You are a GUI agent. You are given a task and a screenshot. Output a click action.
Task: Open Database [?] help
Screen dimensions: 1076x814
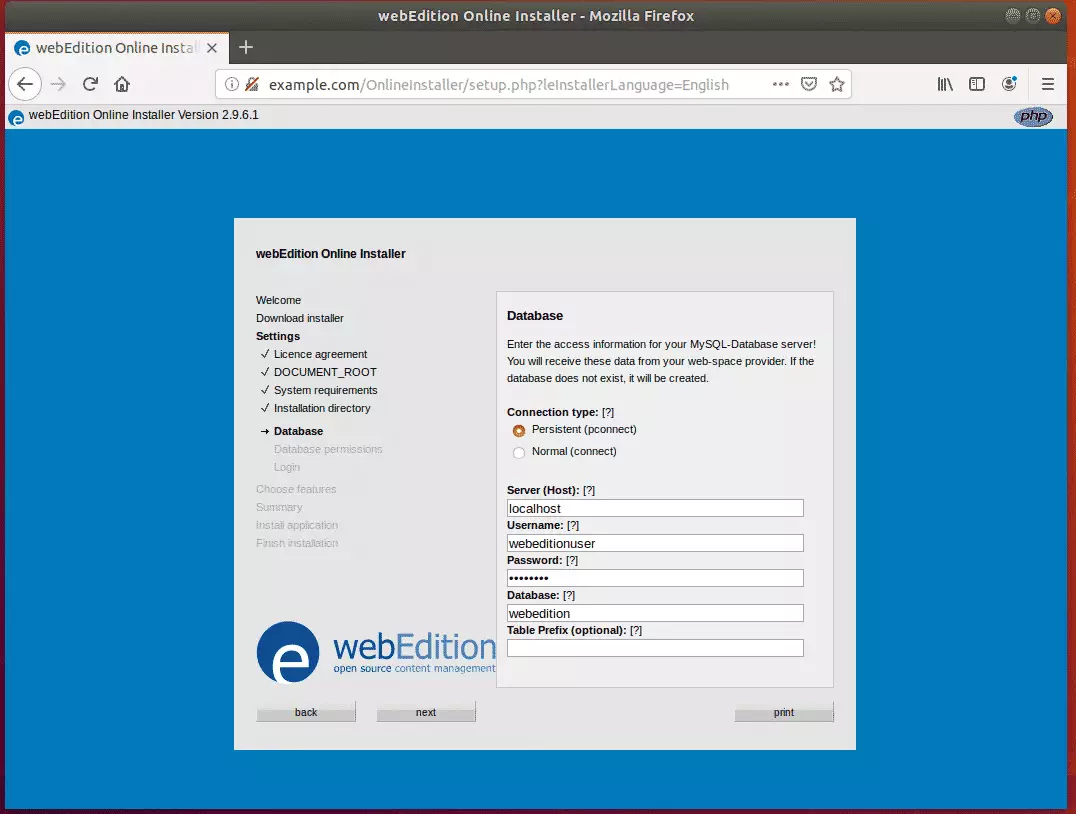click(569, 595)
